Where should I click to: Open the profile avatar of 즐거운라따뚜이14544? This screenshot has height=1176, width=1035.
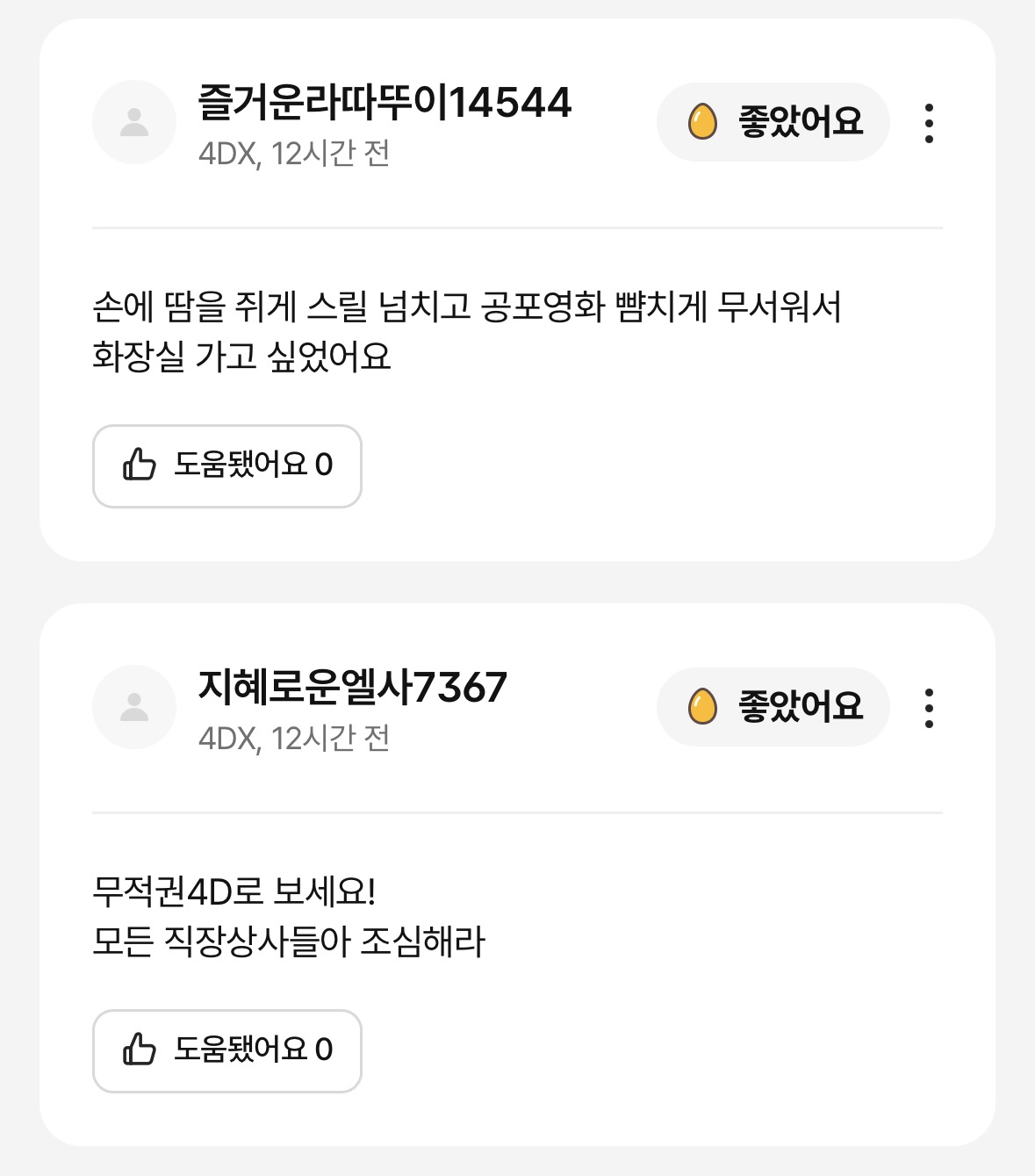point(134,122)
